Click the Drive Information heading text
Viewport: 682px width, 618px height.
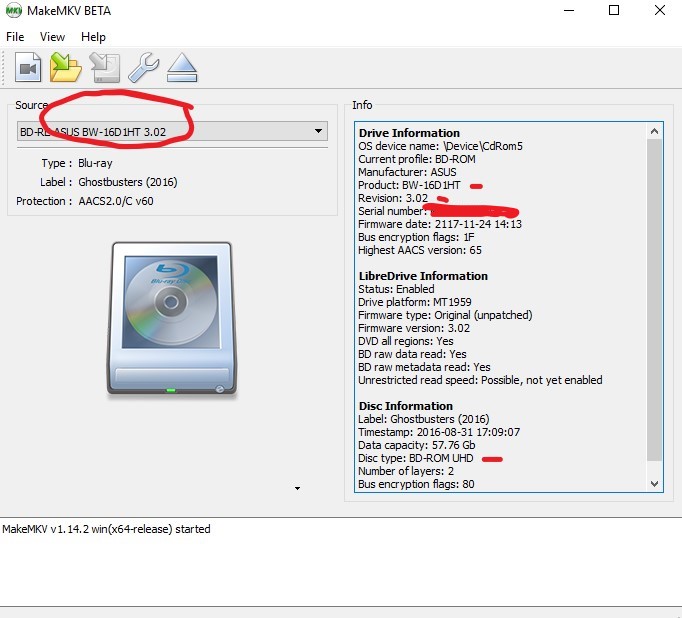click(409, 133)
